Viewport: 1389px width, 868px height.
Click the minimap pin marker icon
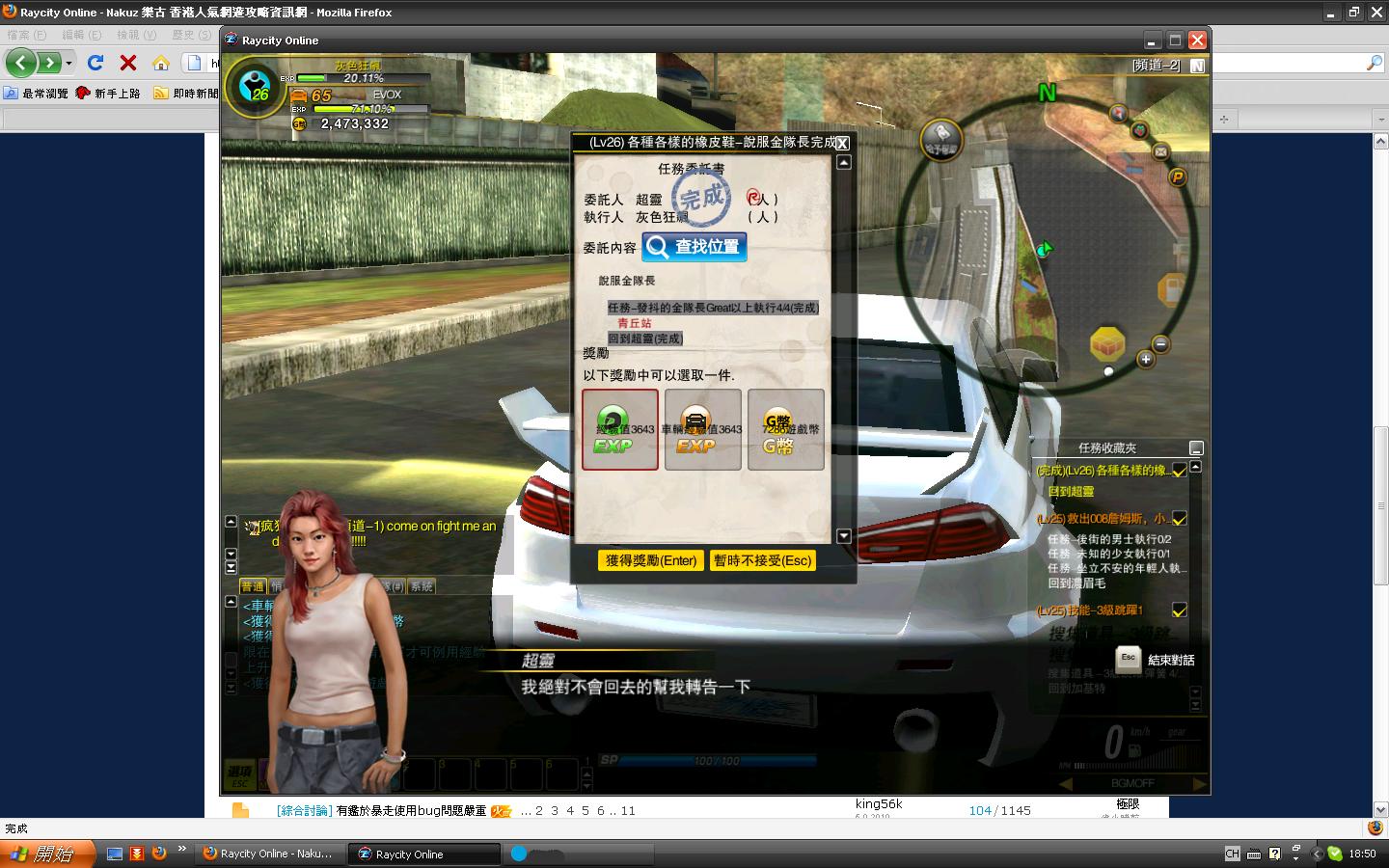(1118, 113)
